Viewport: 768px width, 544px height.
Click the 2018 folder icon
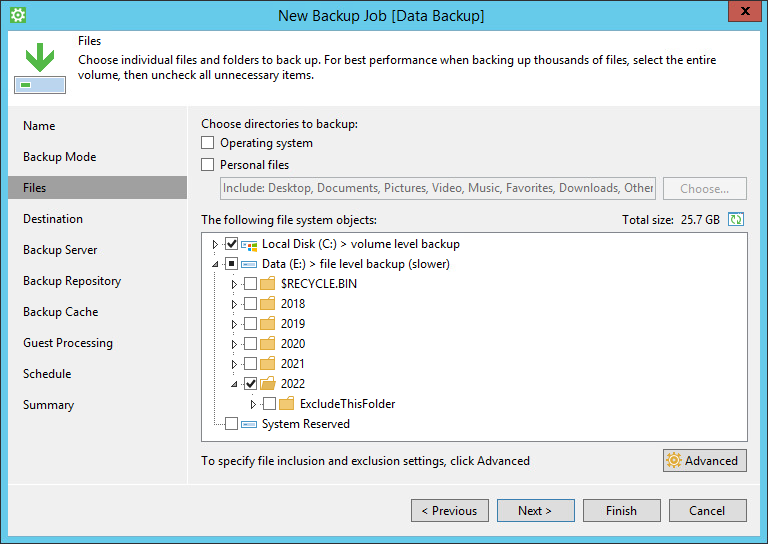pos(267,304)
